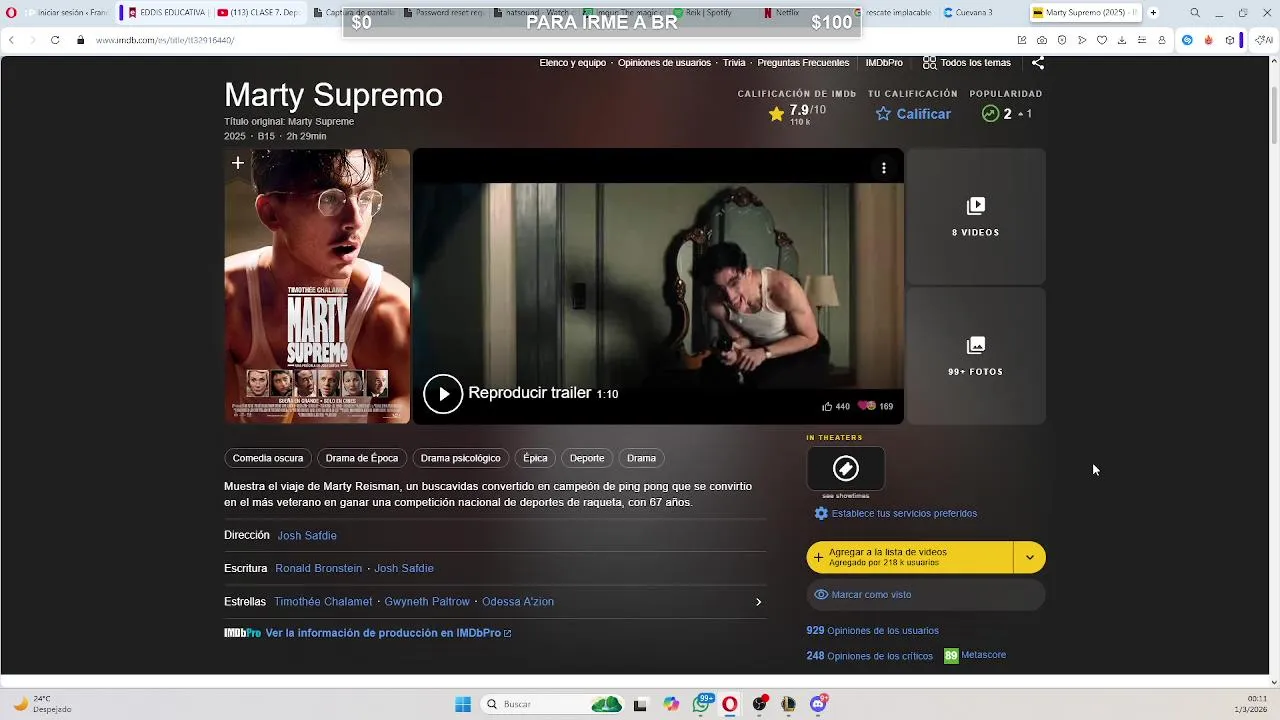Viewport: 1280px width, 720px height.
Task: Select the Épica genre chip
Action: [536, 458]
